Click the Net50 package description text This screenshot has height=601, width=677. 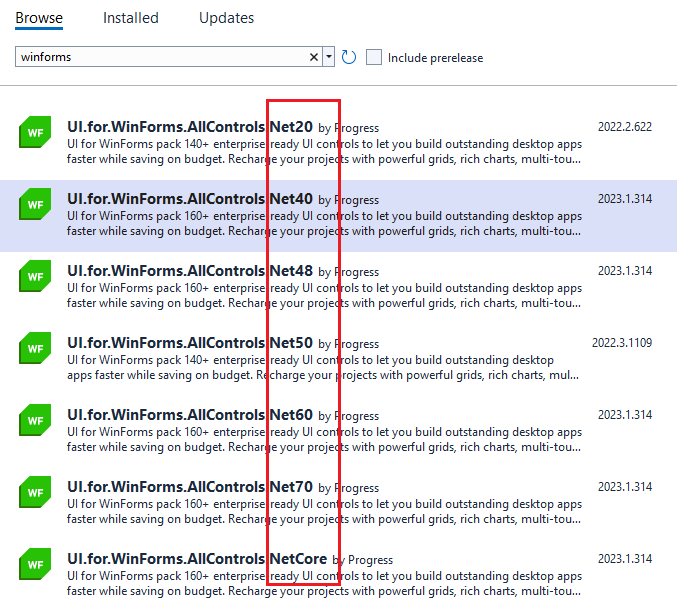coord(323,367)
